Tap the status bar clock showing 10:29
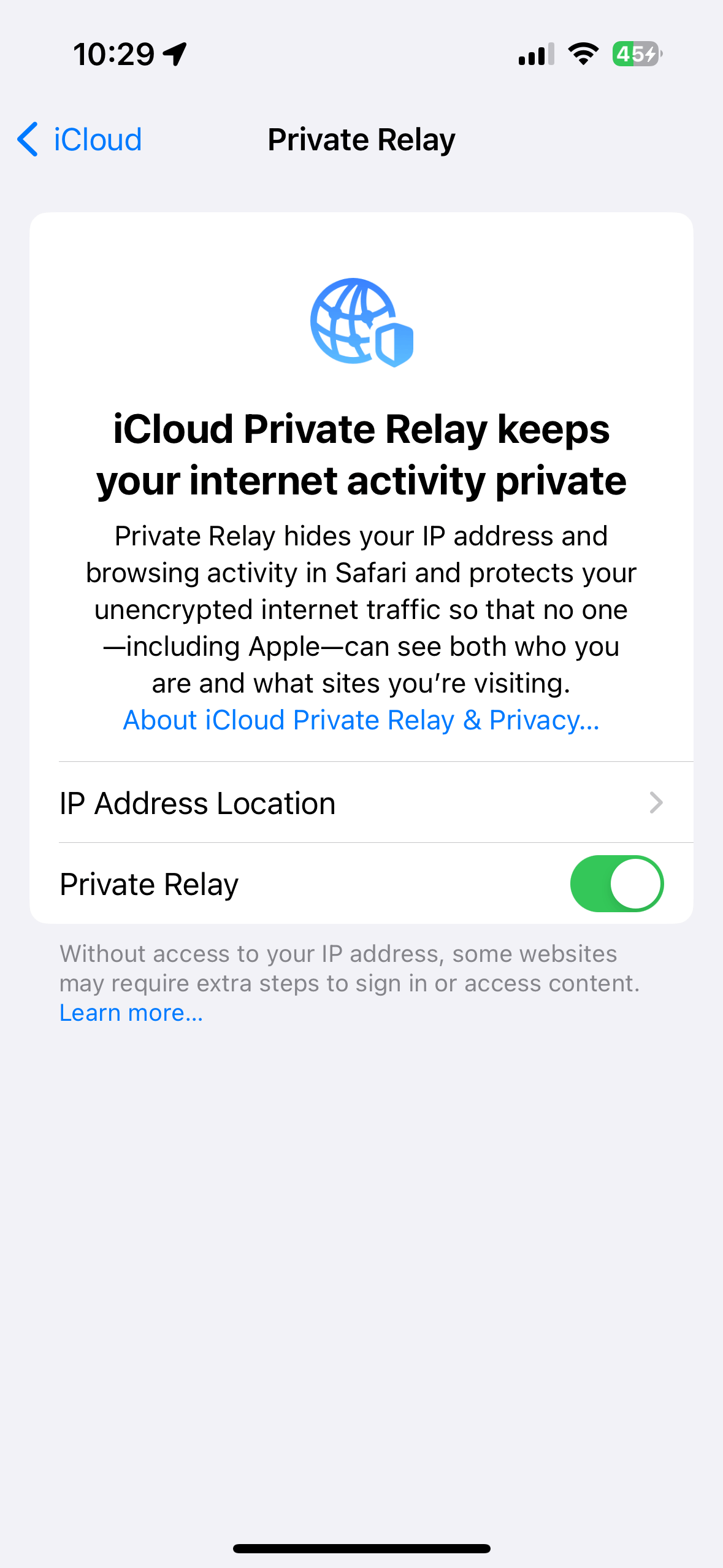The image size is (723, 1568). pos(114,54)
